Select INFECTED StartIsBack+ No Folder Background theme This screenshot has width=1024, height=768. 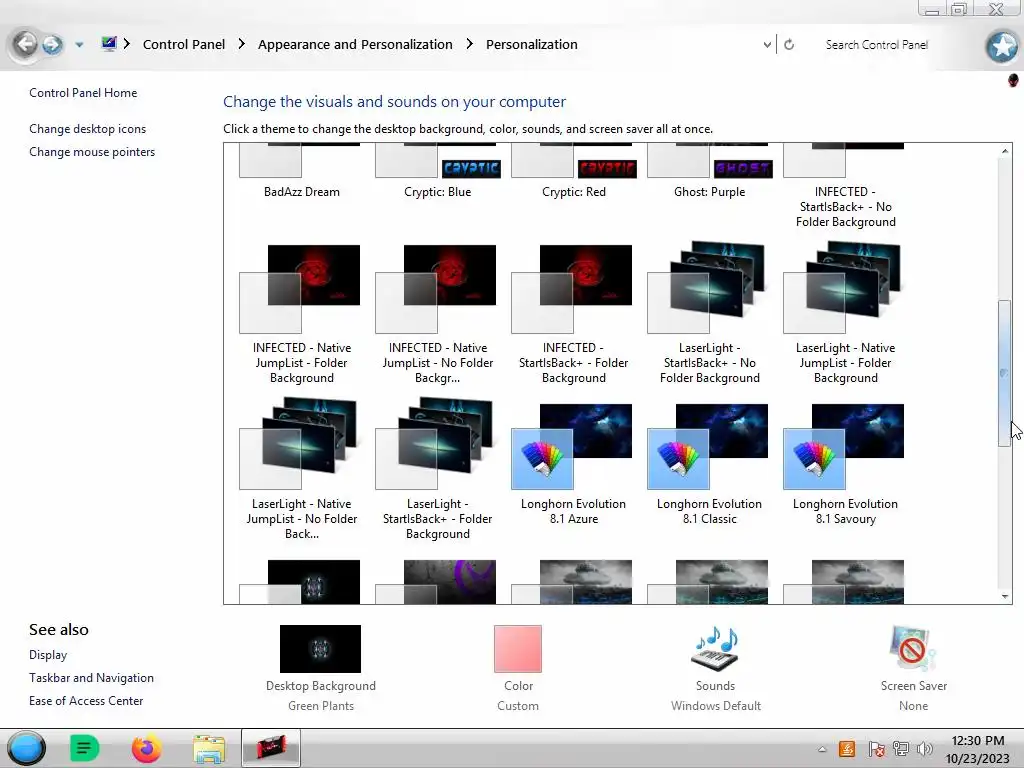point(845,186)
